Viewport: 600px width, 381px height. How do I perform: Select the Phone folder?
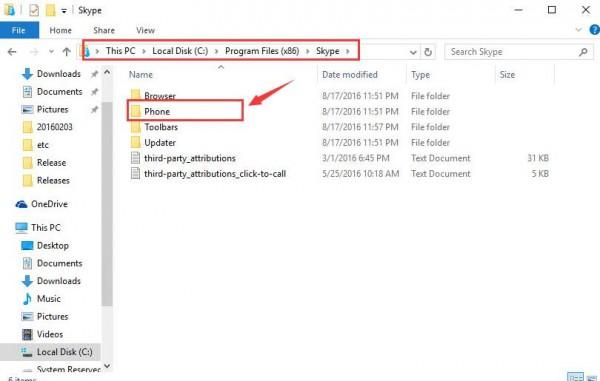[157, 111]
